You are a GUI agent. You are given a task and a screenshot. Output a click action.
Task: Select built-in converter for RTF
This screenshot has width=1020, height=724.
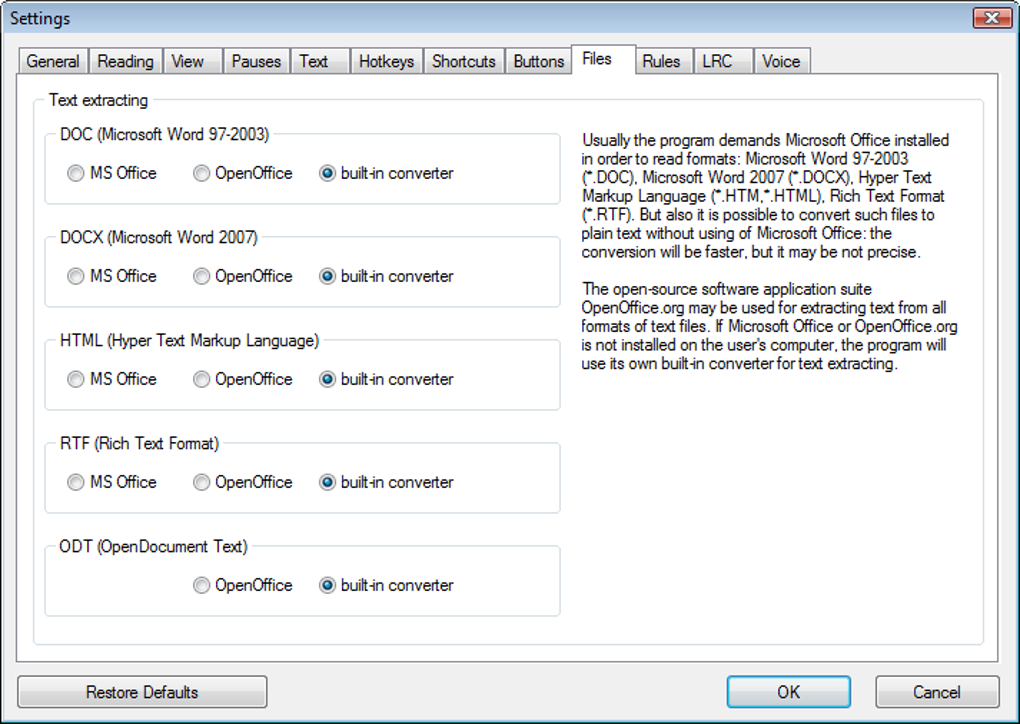[x=327, y=483]
